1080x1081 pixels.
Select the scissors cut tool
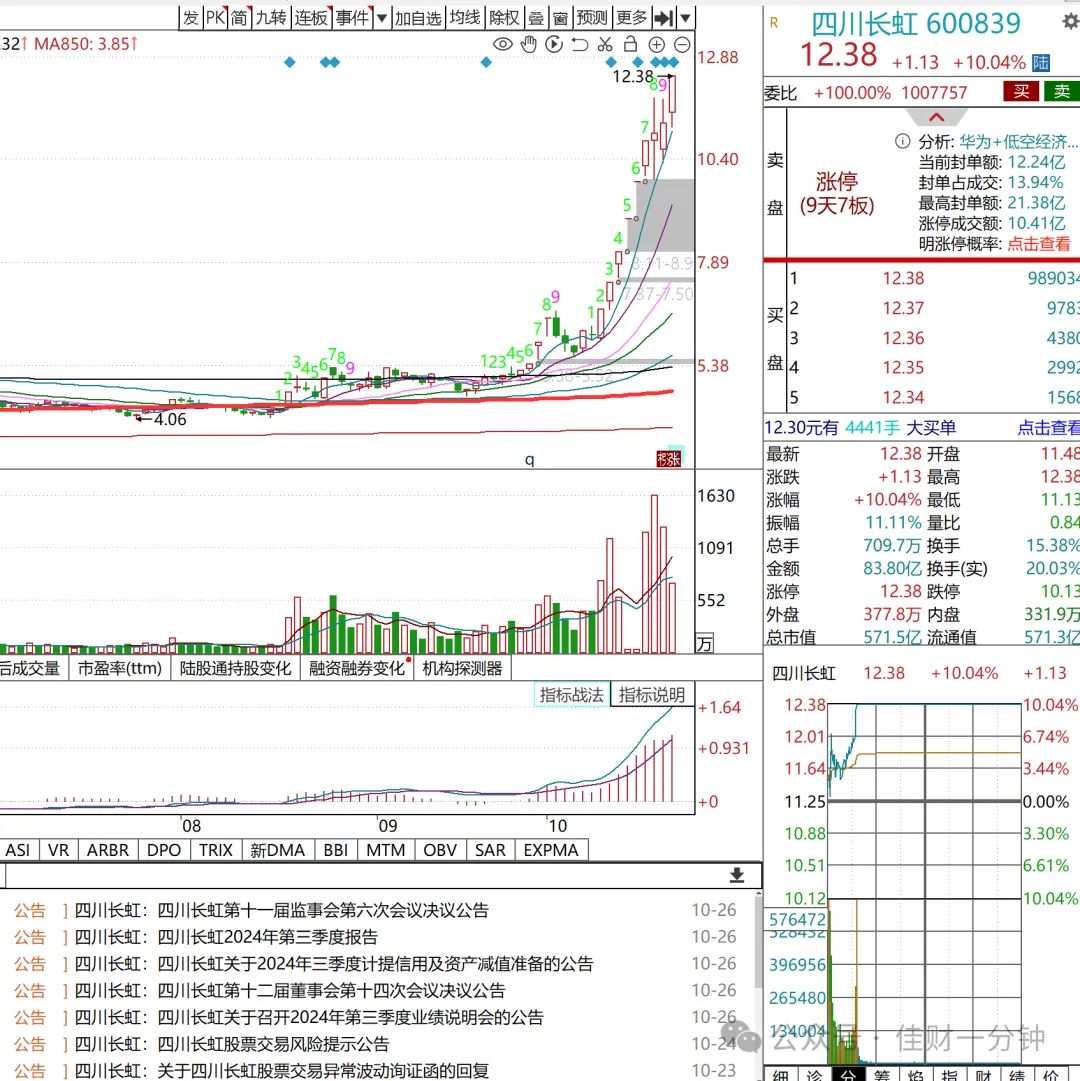click(605, 44)
